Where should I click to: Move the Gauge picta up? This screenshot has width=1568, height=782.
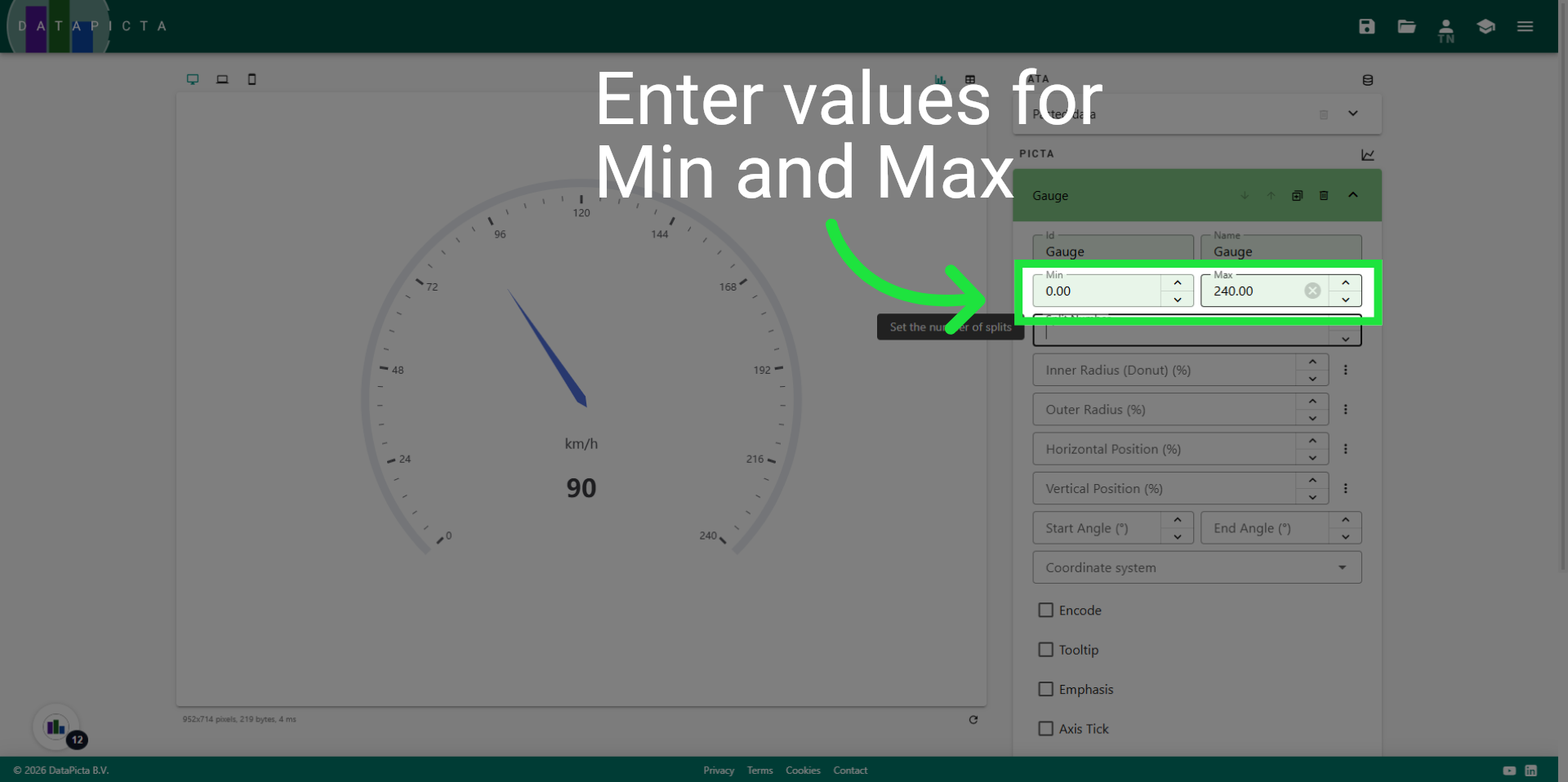[1271, 195]
